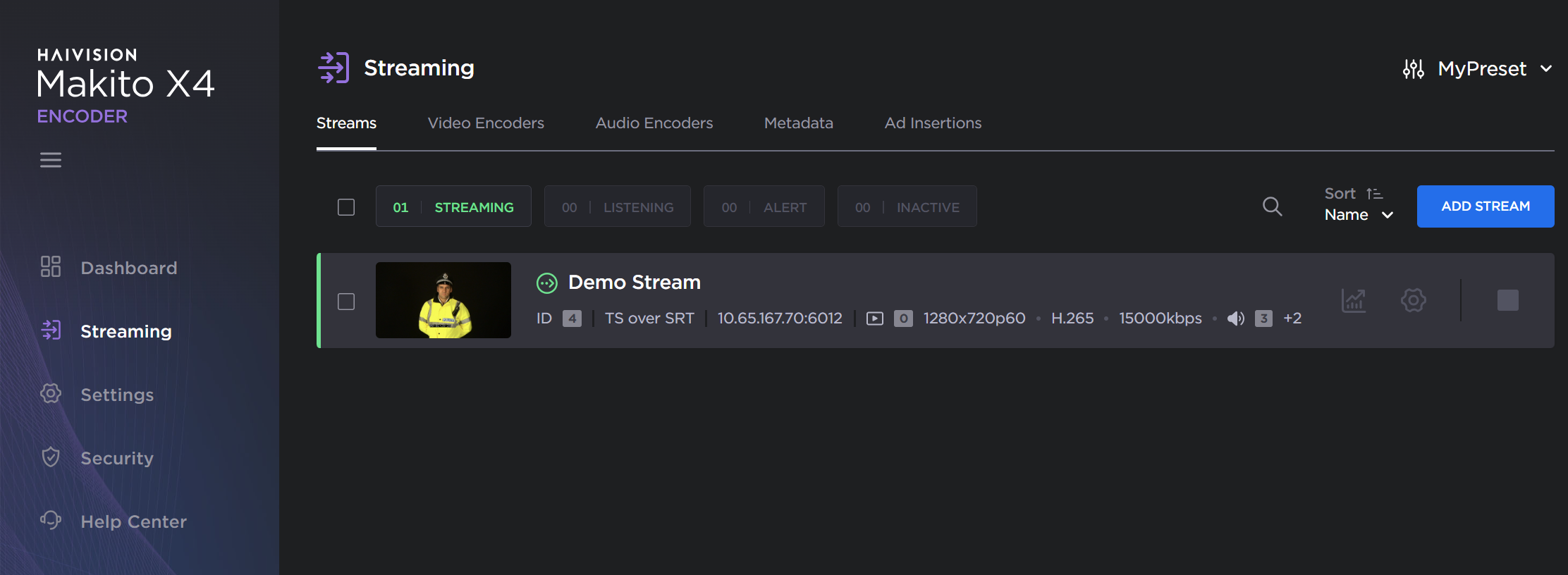Click the presets sliders icon

point(1414,68)
